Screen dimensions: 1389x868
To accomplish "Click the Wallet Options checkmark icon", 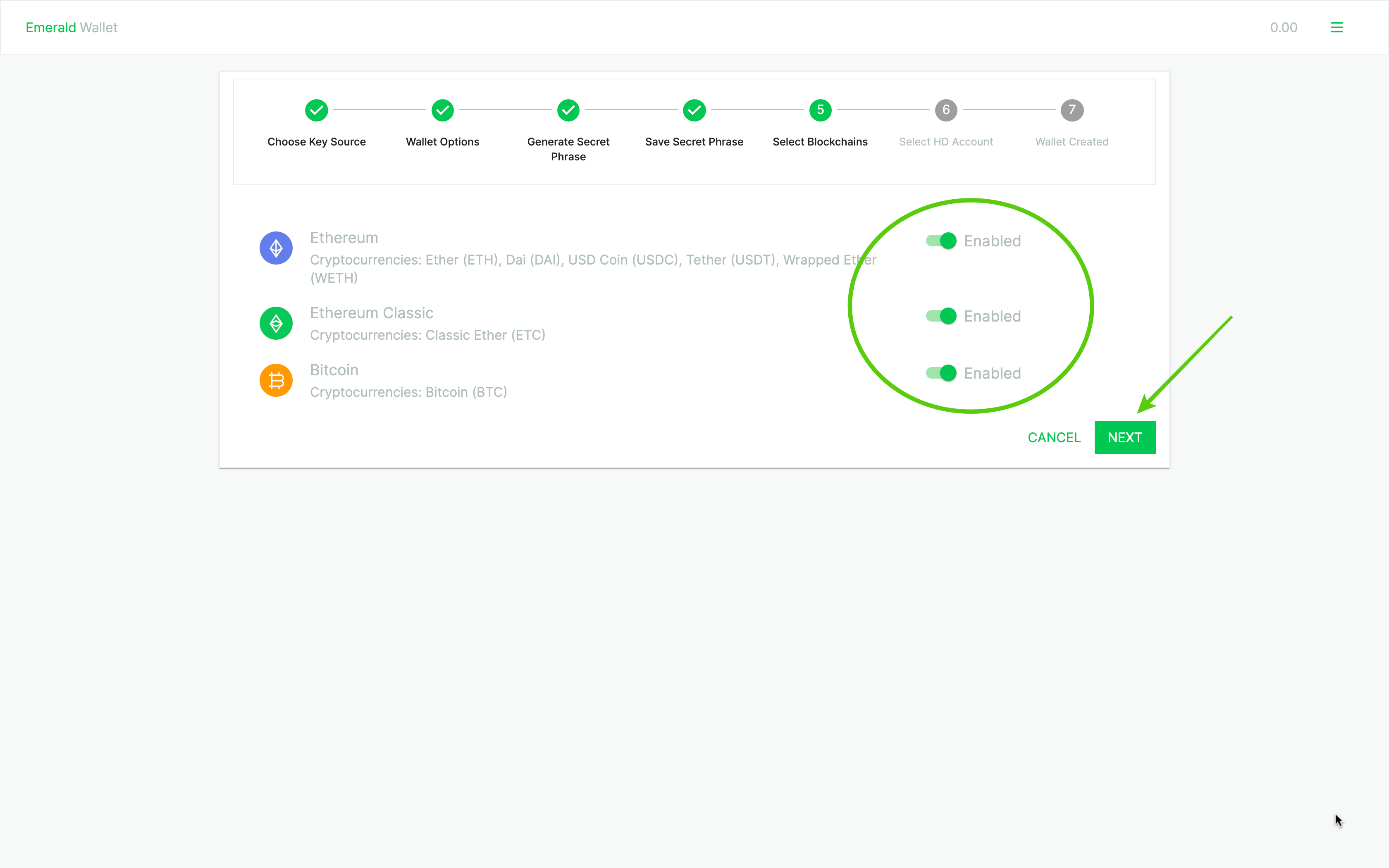I will coord(442,110).
